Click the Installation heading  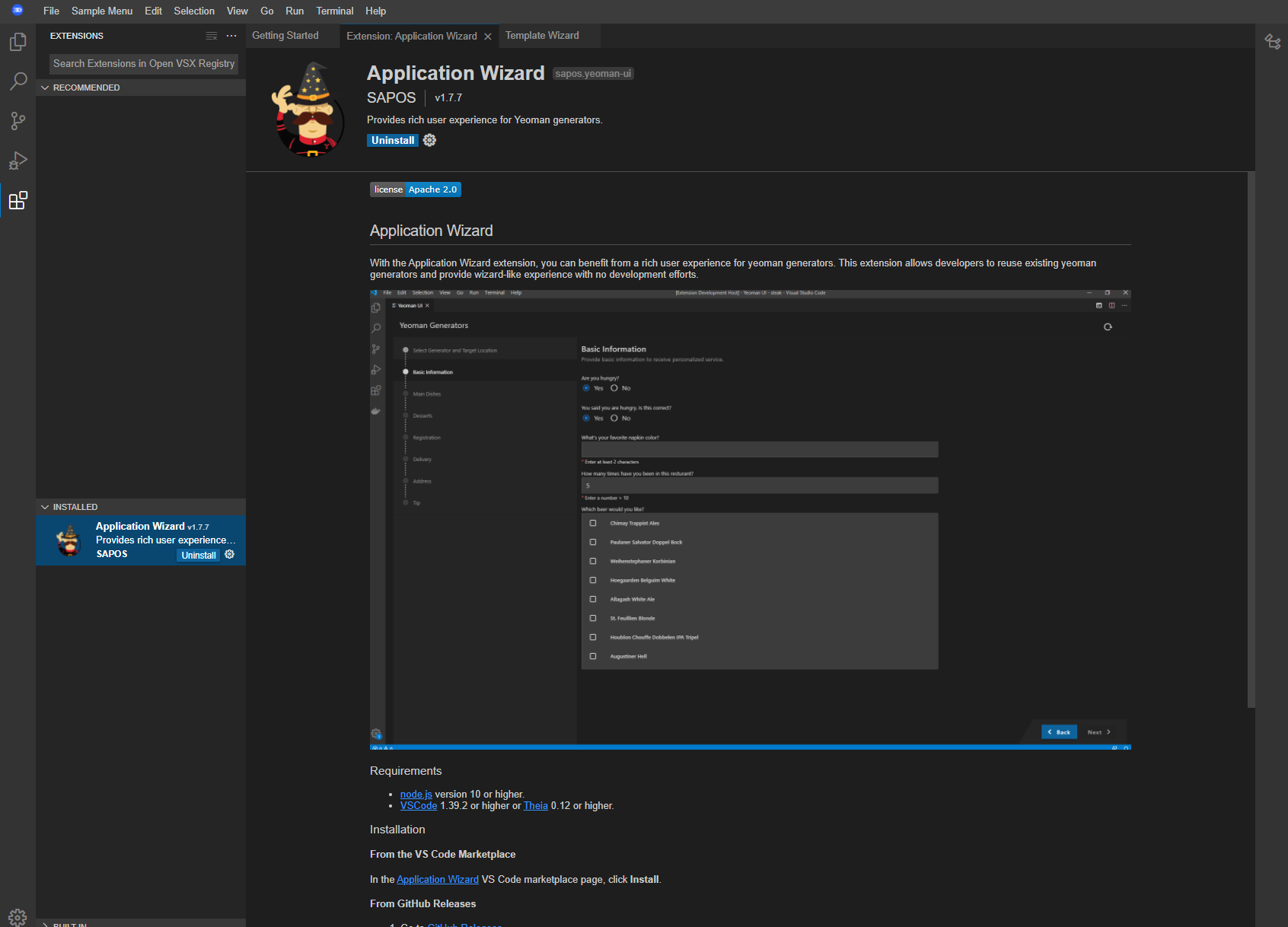(x=397, y=830)
